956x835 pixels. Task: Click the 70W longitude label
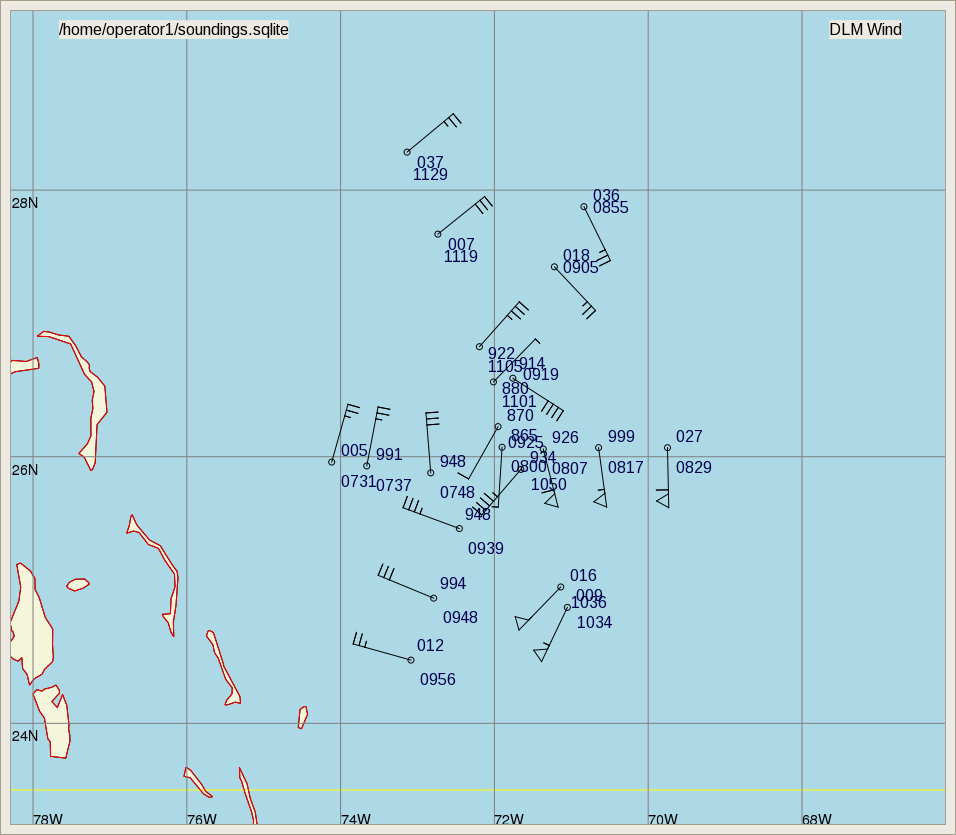[663, 819]
